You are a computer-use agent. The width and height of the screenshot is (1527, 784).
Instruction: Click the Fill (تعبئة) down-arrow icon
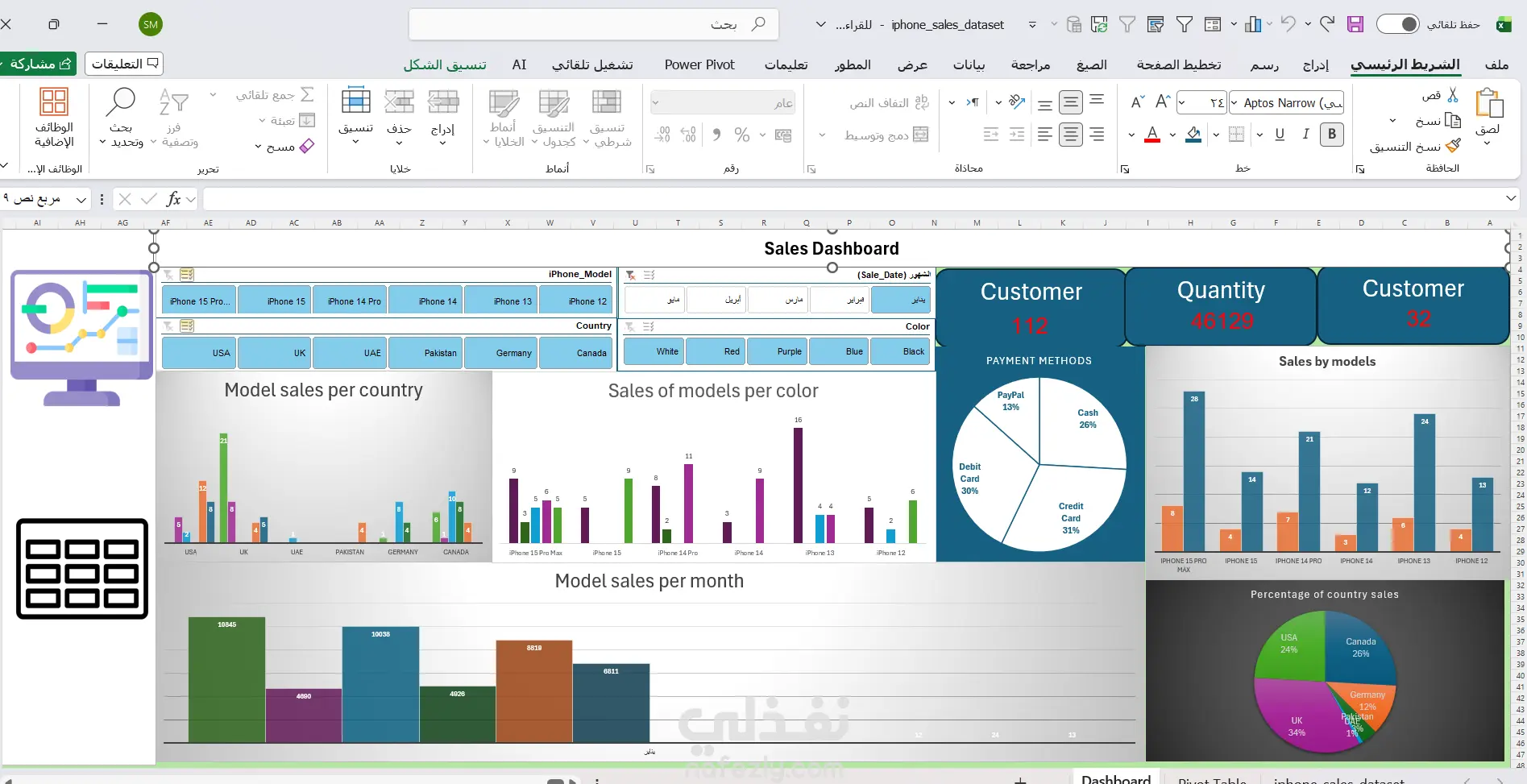tap(307, 120)
